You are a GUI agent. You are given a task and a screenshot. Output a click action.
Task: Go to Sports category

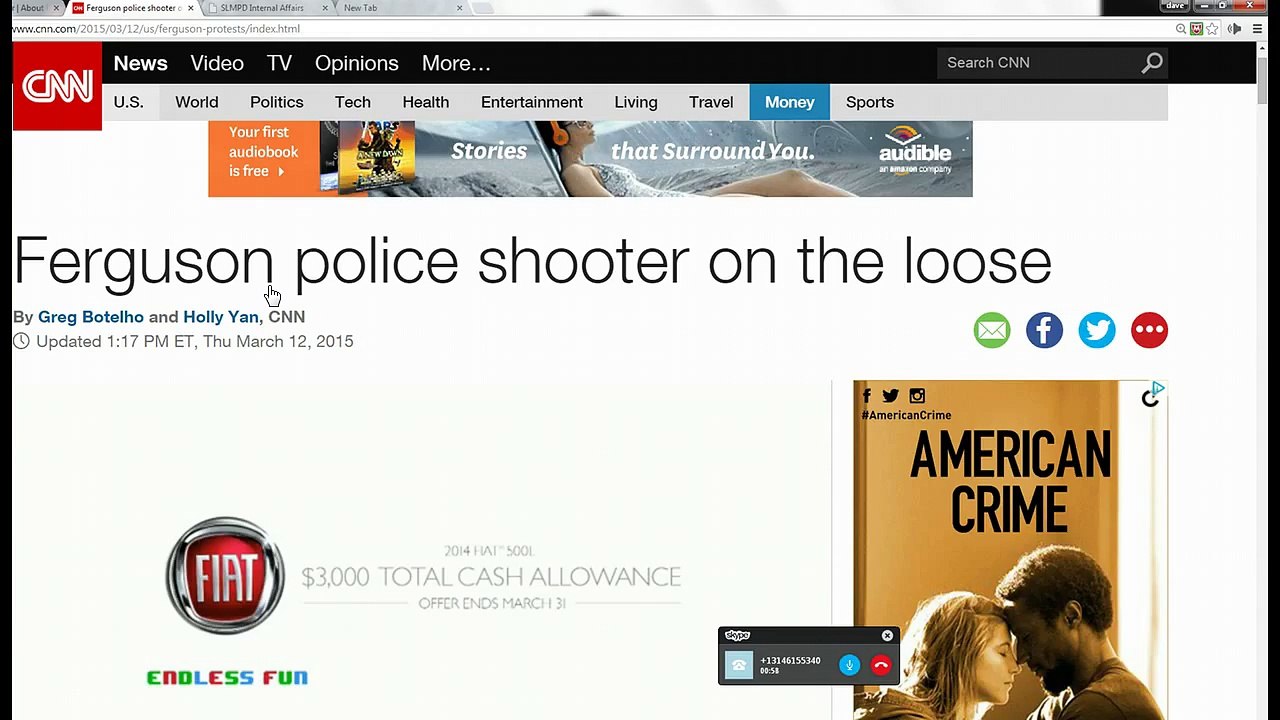[870, 102]
